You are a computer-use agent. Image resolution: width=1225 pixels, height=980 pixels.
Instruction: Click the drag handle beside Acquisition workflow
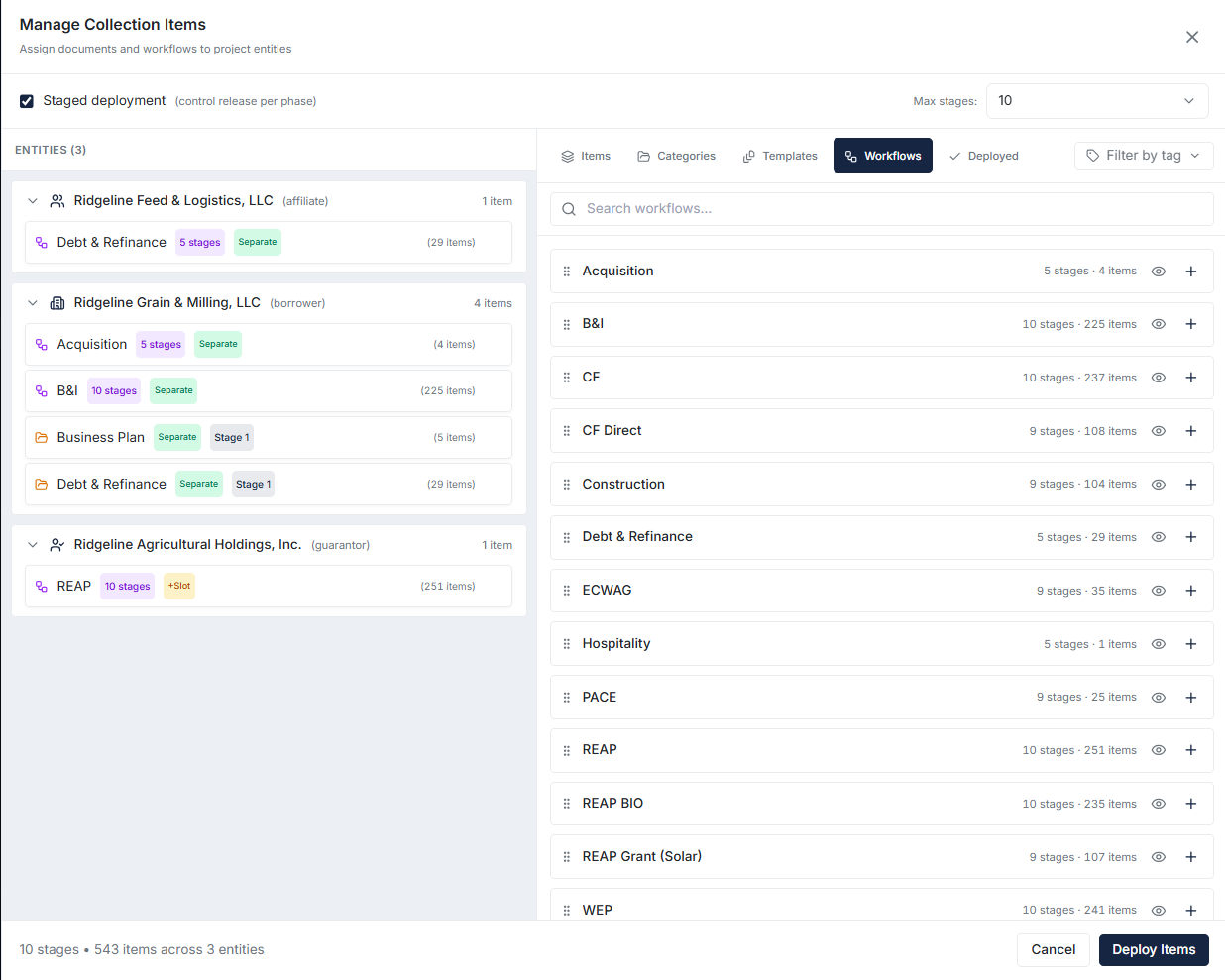coord(567,271)
